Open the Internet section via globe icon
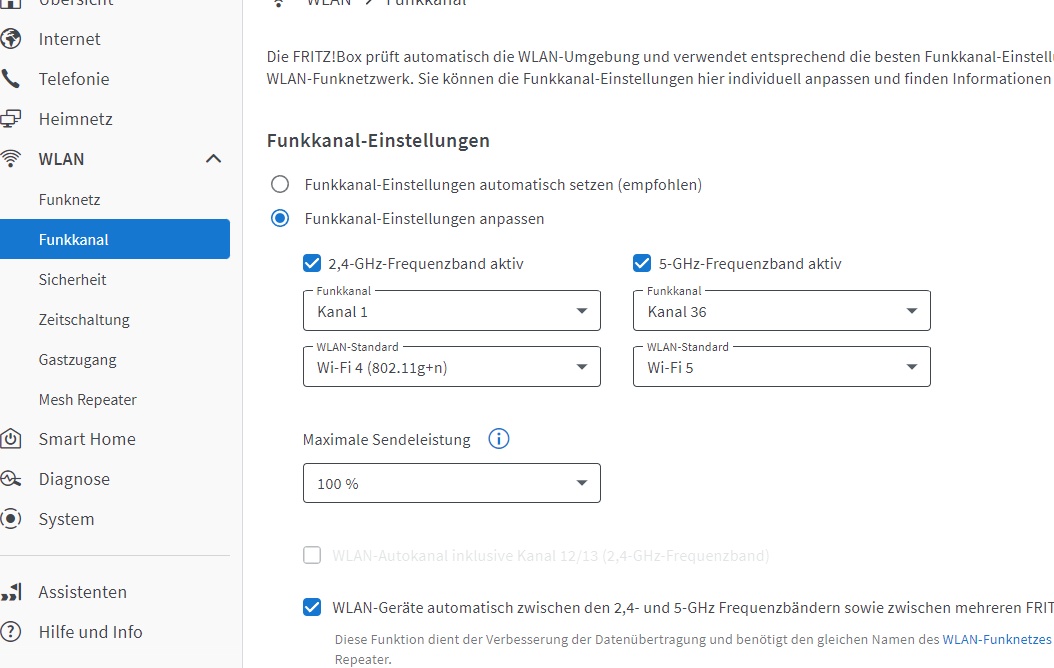Screen dimensions: 1054x668 pyautogui.click(x=14, y=39)
